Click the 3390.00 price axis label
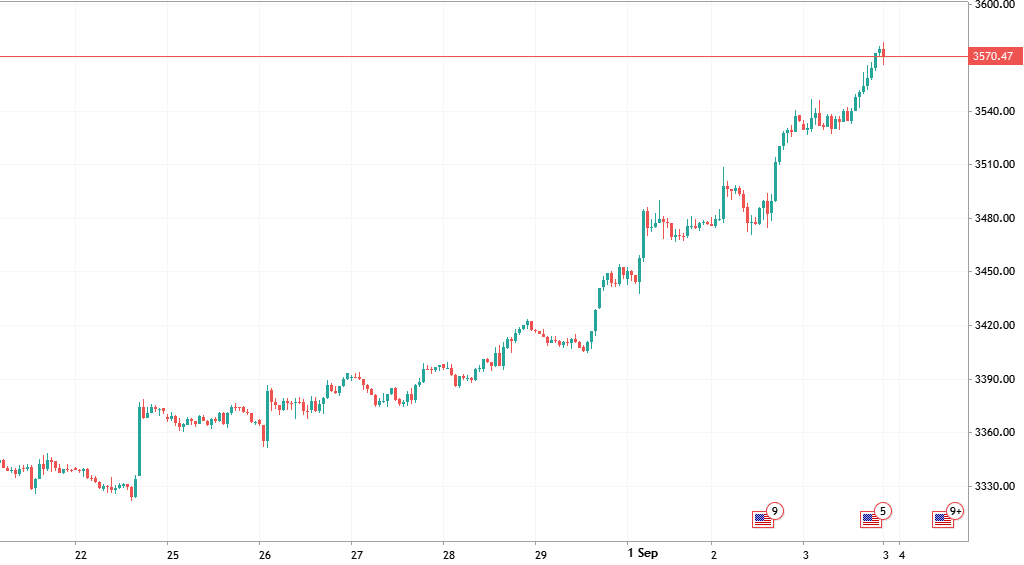 tap(995, 379)
